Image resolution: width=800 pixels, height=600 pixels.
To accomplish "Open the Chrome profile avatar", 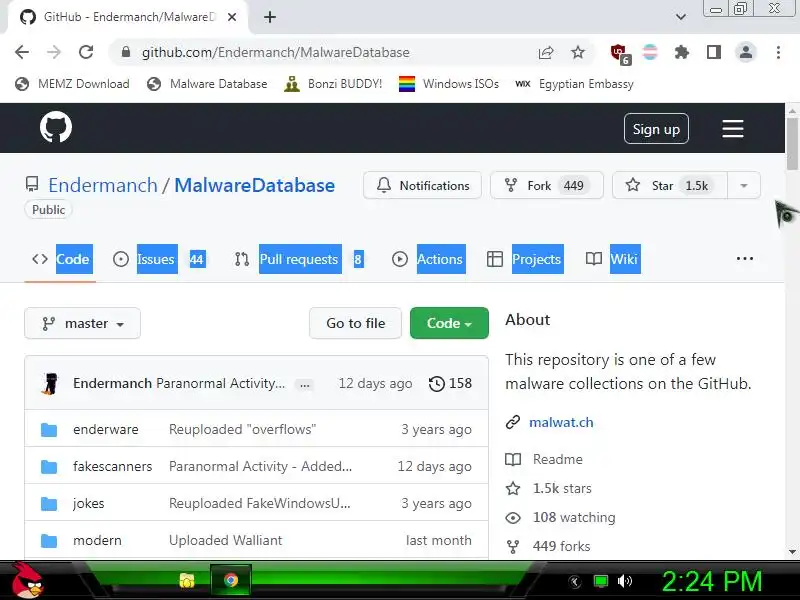I will coord(745,52).
